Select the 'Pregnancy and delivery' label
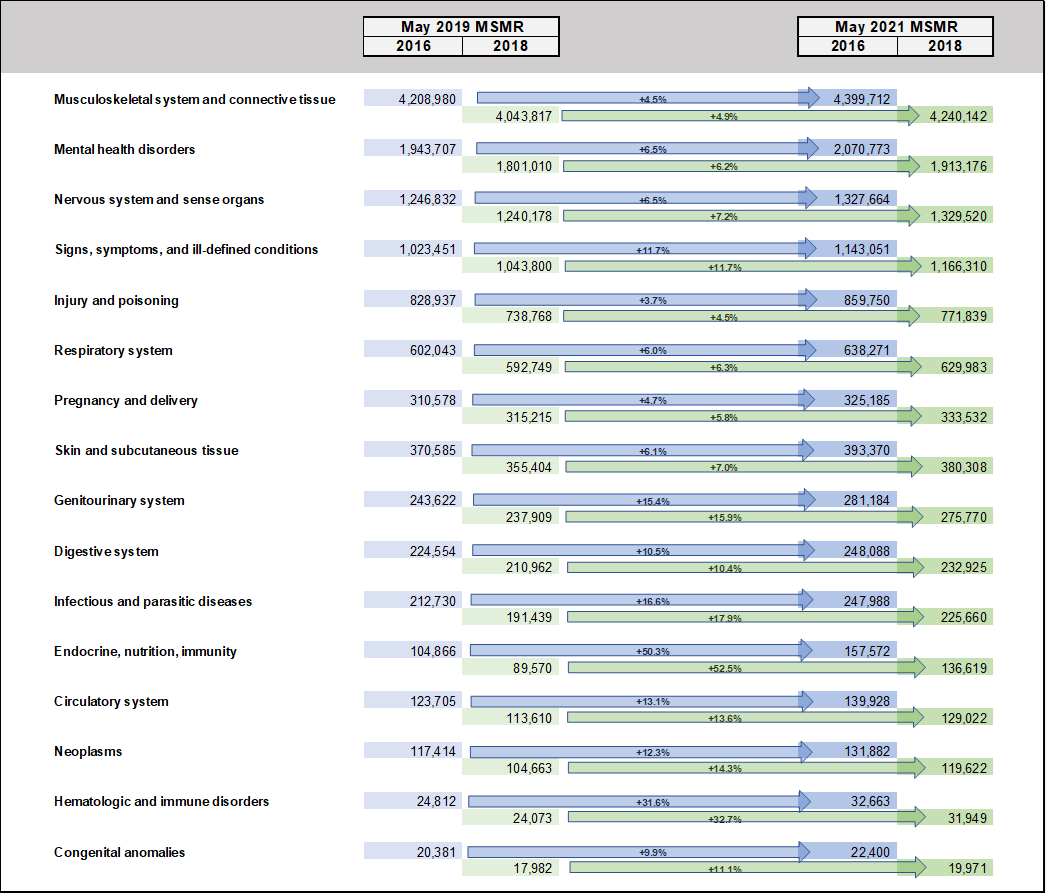1046x894 pixels. point(126,400)
